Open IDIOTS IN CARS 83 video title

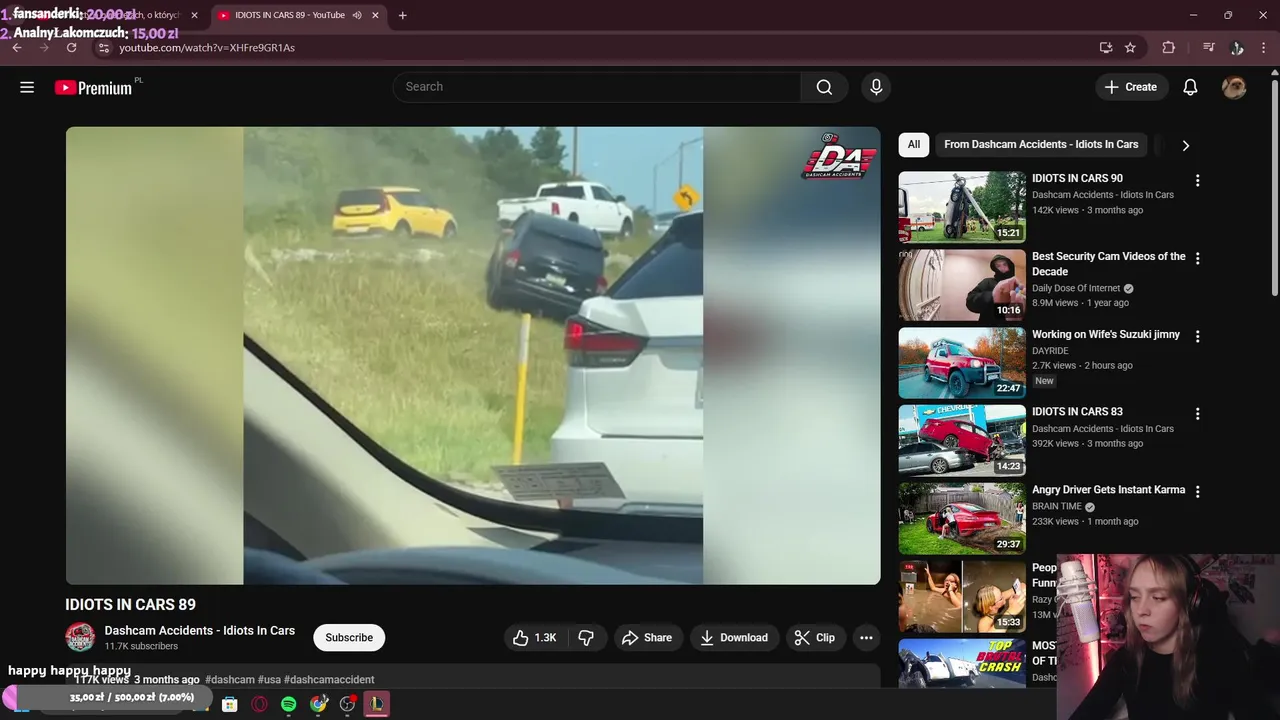[1077, 412]
